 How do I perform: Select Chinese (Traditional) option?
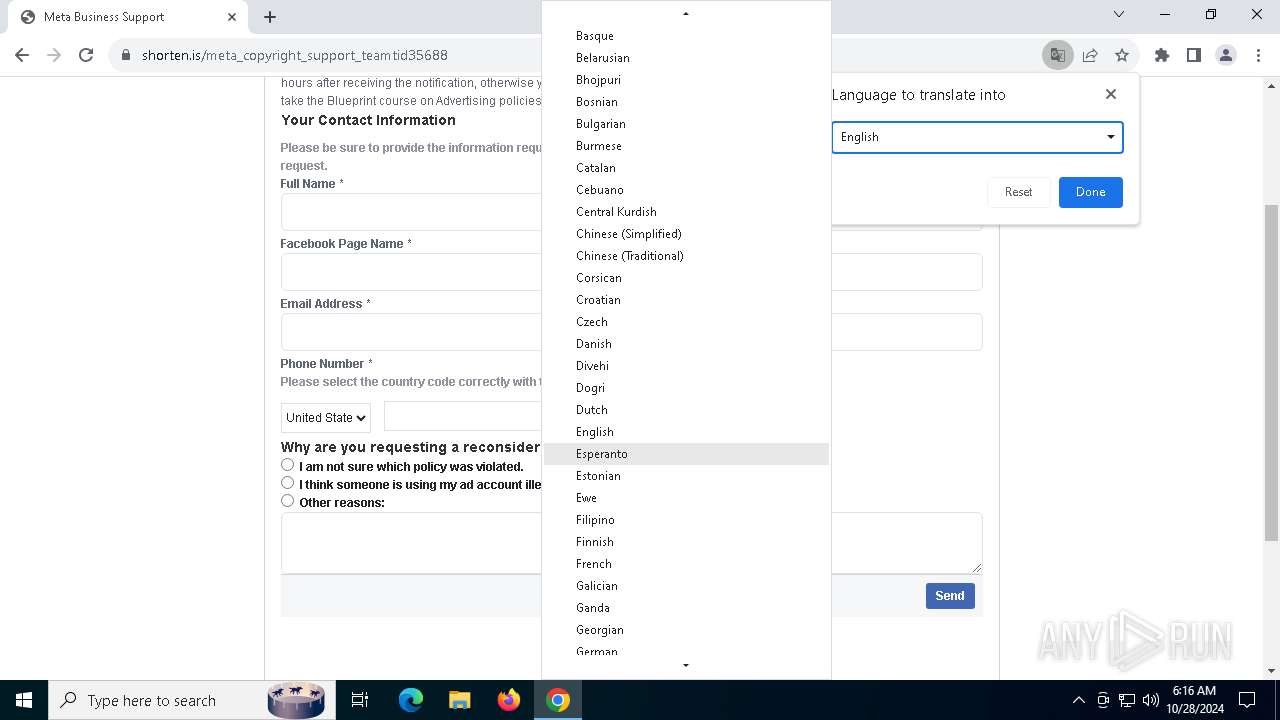click(686, 256)
